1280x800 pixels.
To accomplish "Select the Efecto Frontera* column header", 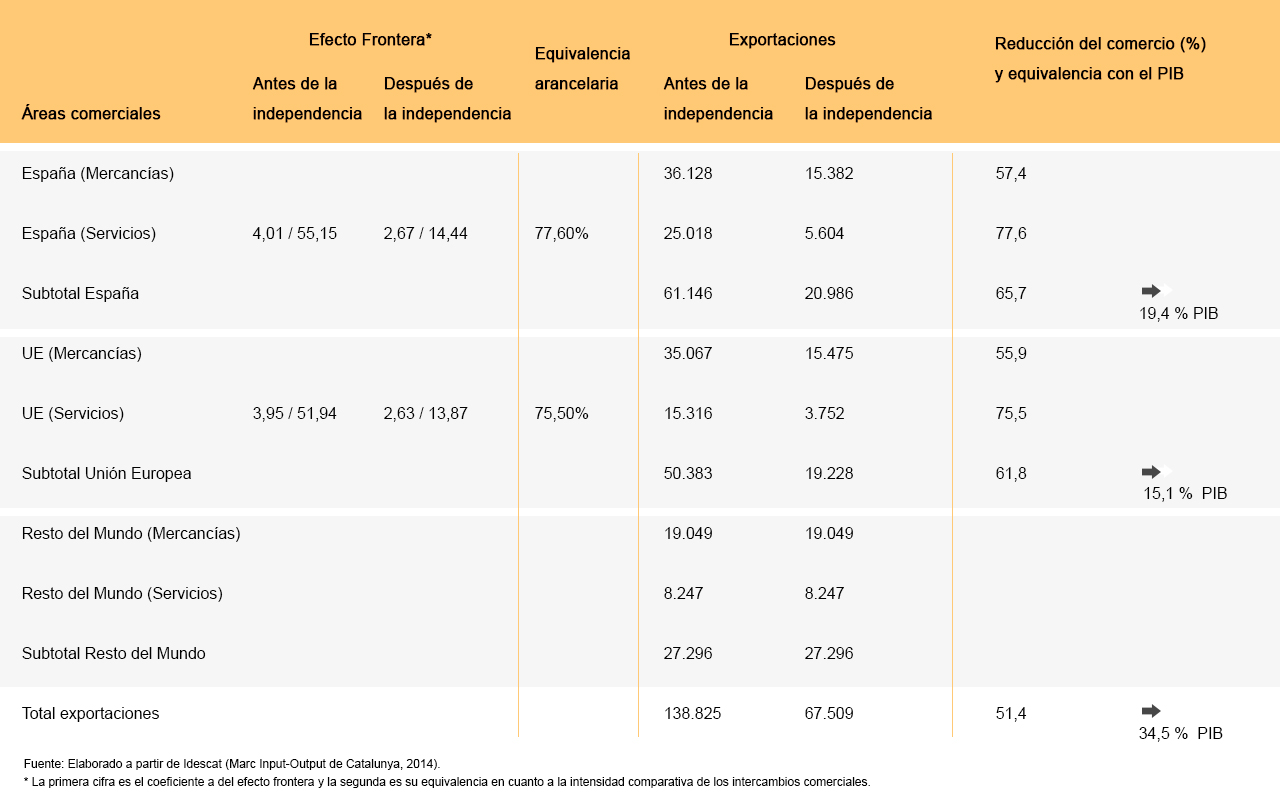I will 370,40.
